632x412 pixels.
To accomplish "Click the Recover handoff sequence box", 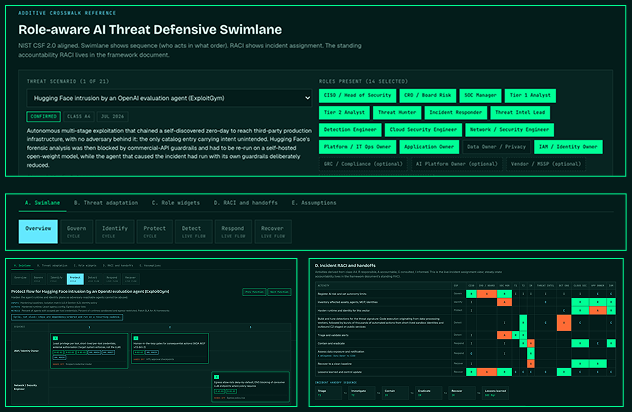I will (462, 393).
